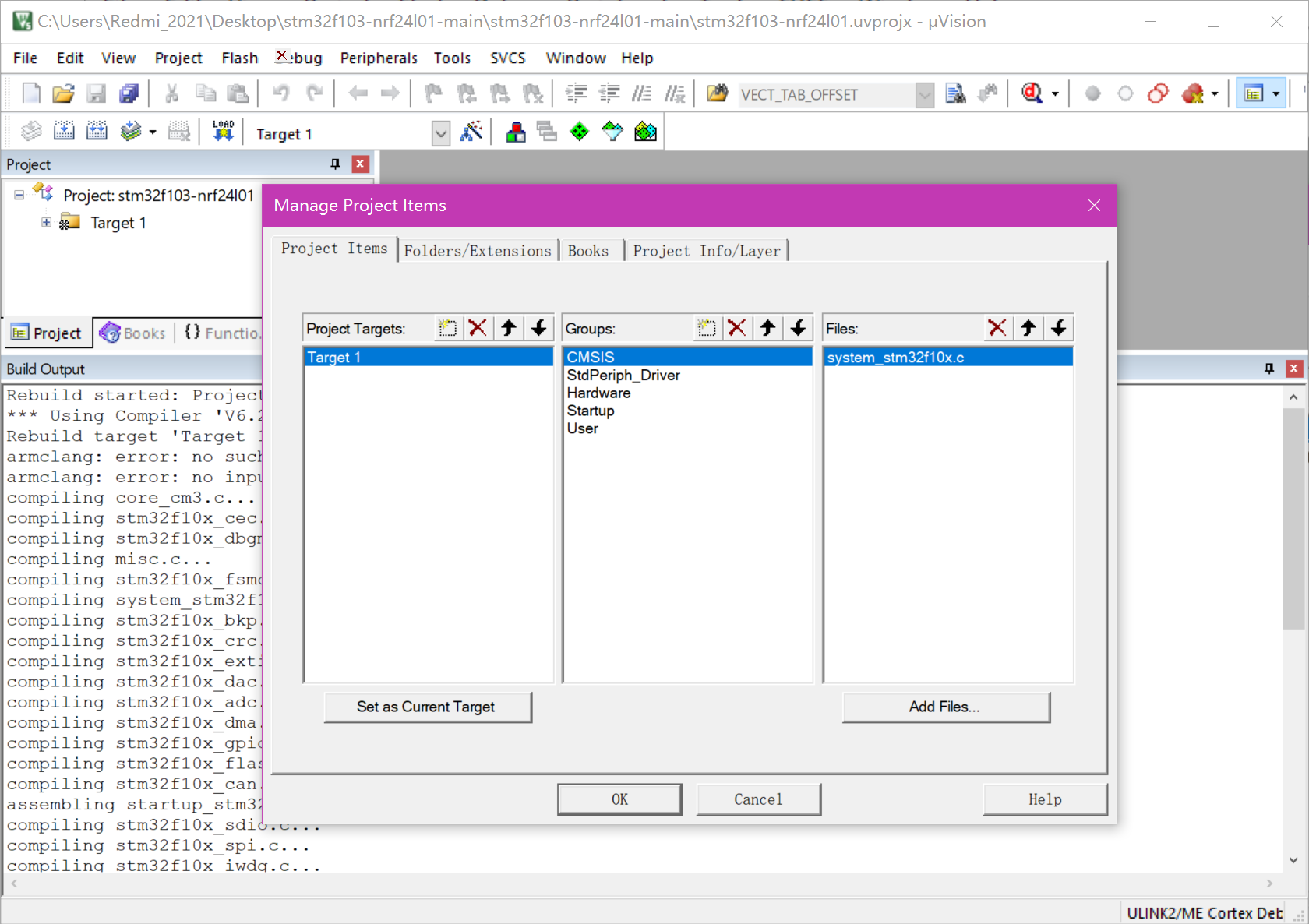1309x924 pixels.
Task: Delete selected Project Target red X
Action: tap(478, 328)
